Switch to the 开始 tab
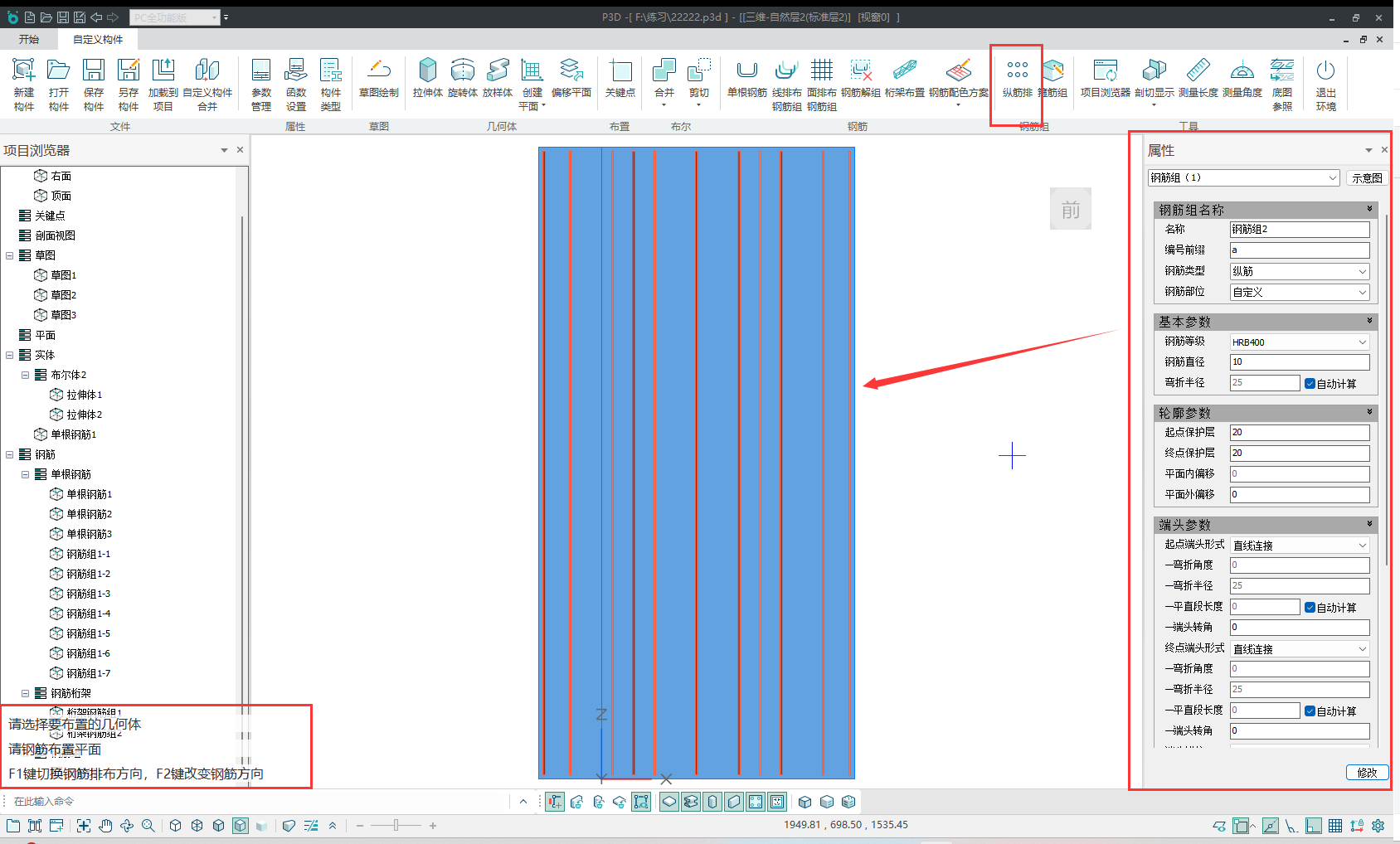1400x844 pixels. (29, 39)
